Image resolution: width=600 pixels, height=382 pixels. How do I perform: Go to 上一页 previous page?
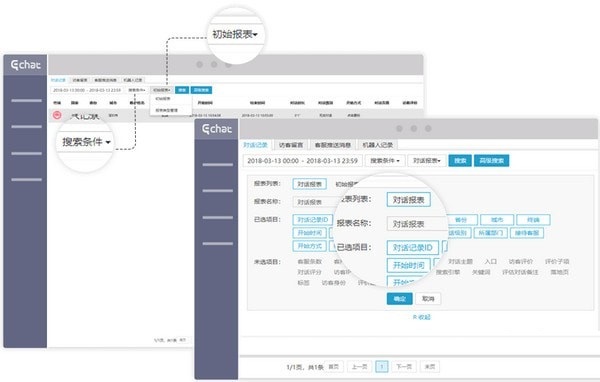click(359, 367)
